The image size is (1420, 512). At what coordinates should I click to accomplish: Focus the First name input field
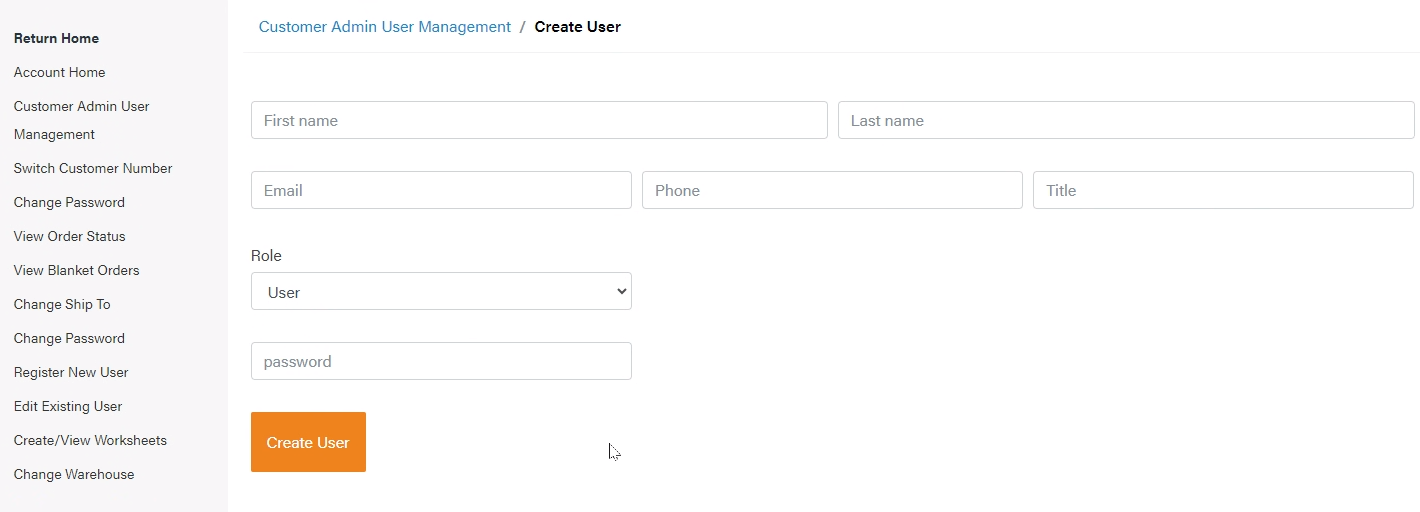click(539, 120)
